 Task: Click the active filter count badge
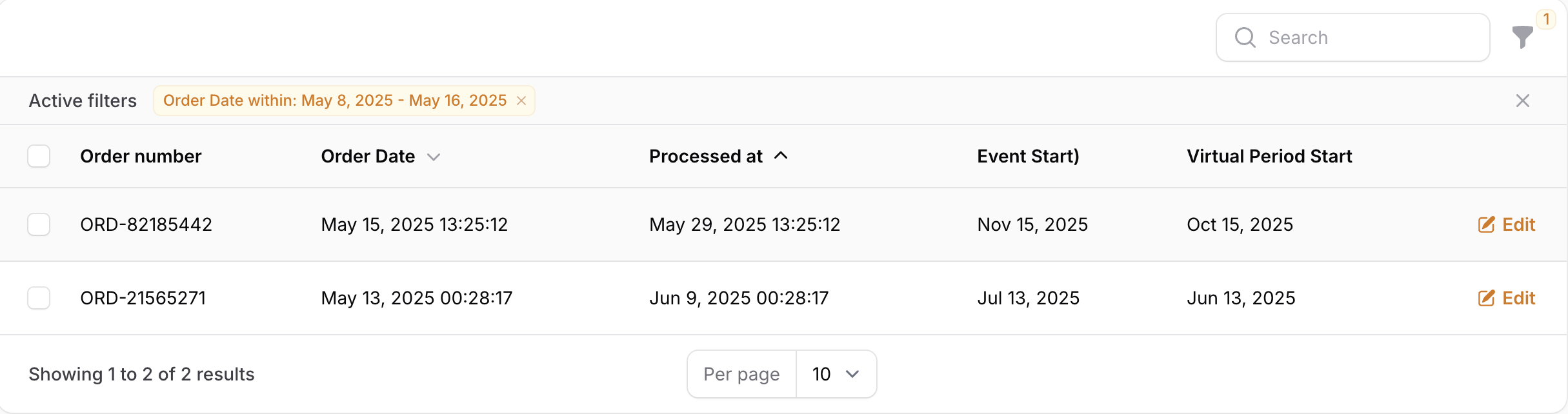1546,19
